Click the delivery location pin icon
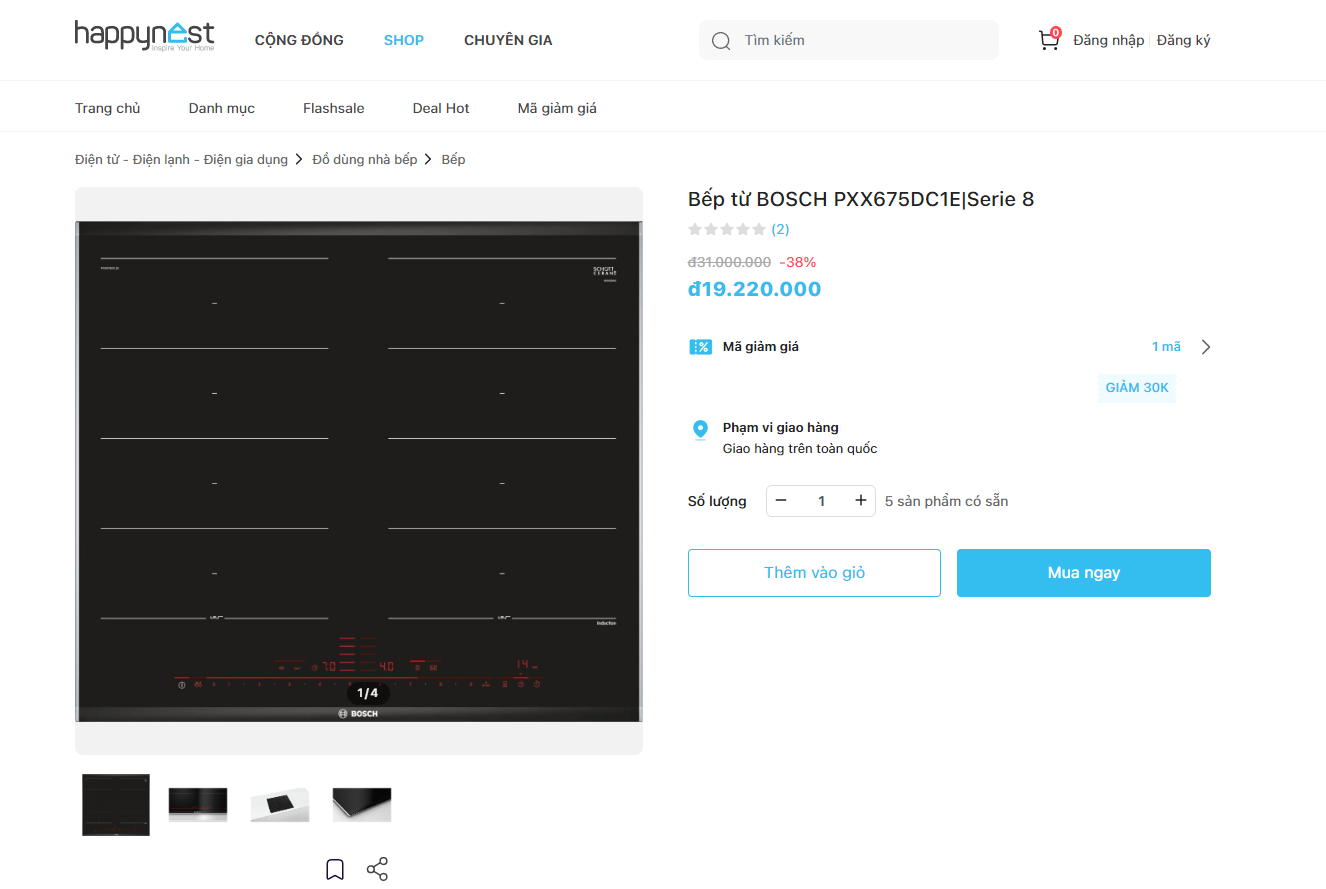This screenshot has height=889, width=1326. (700, 430)
